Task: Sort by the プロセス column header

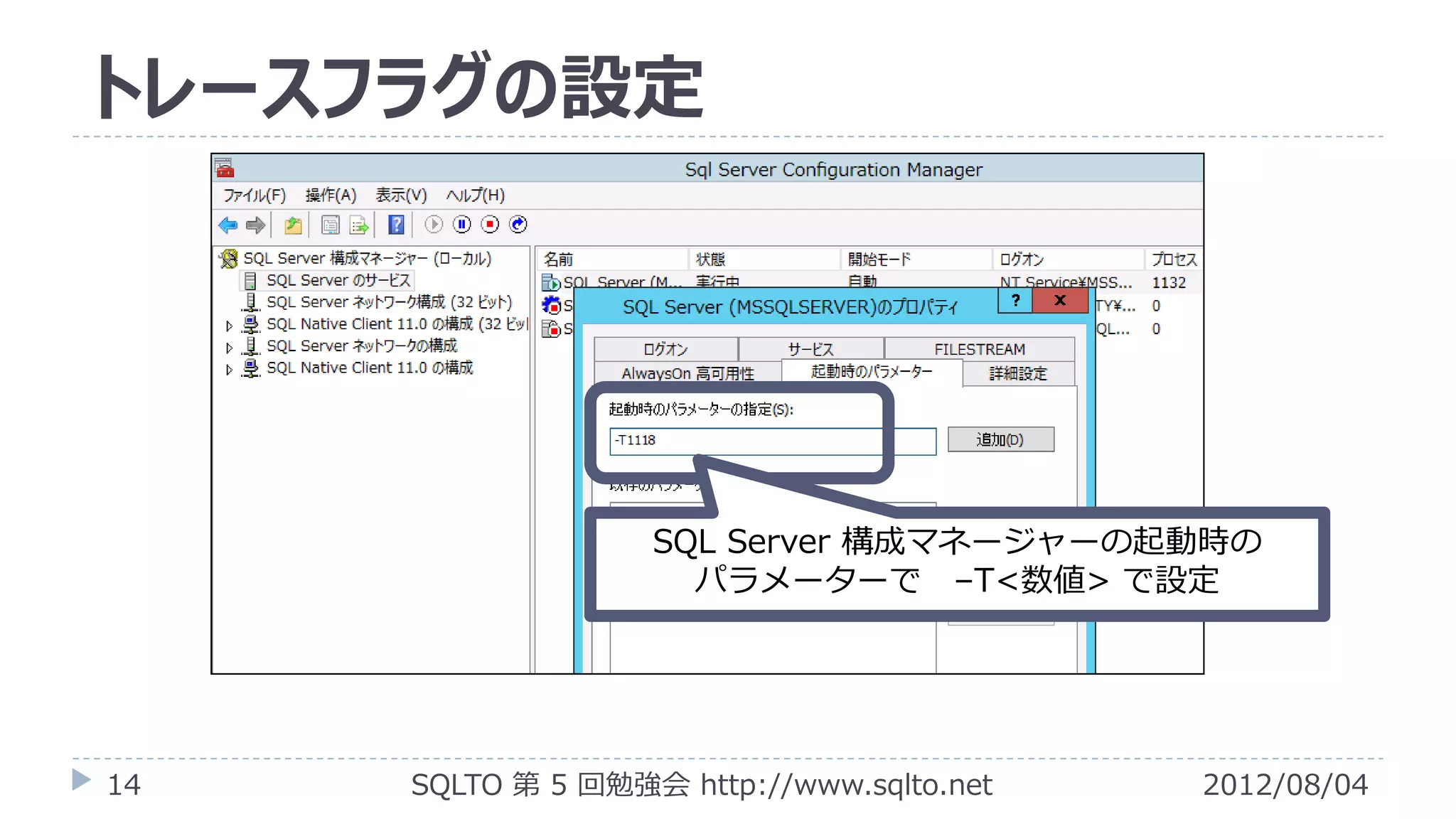Action: coord(1174,259)
